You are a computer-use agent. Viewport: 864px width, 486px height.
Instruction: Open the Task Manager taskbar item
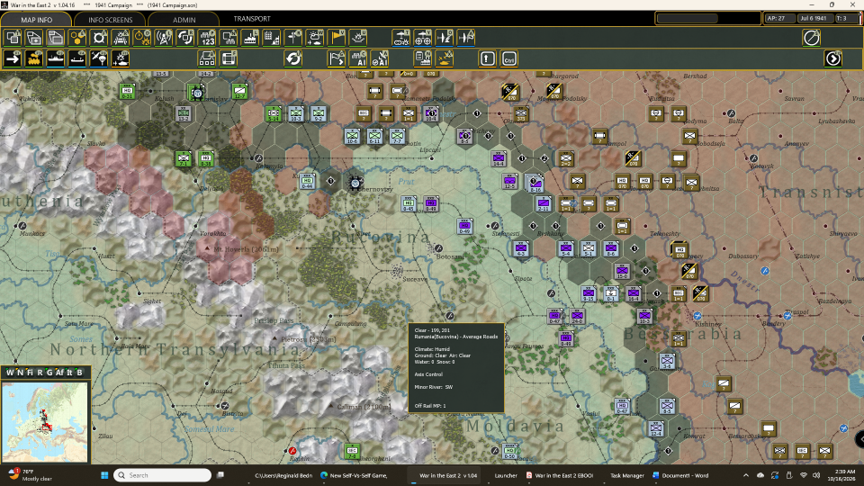(627, 476)
